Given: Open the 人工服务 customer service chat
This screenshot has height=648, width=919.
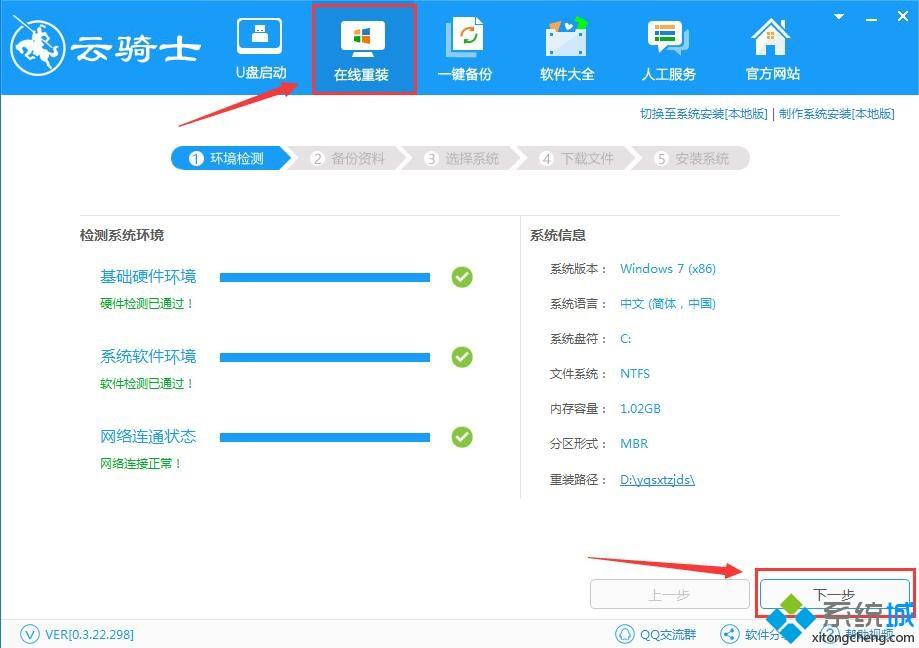Looking at the screenshot, I should 669,48.
